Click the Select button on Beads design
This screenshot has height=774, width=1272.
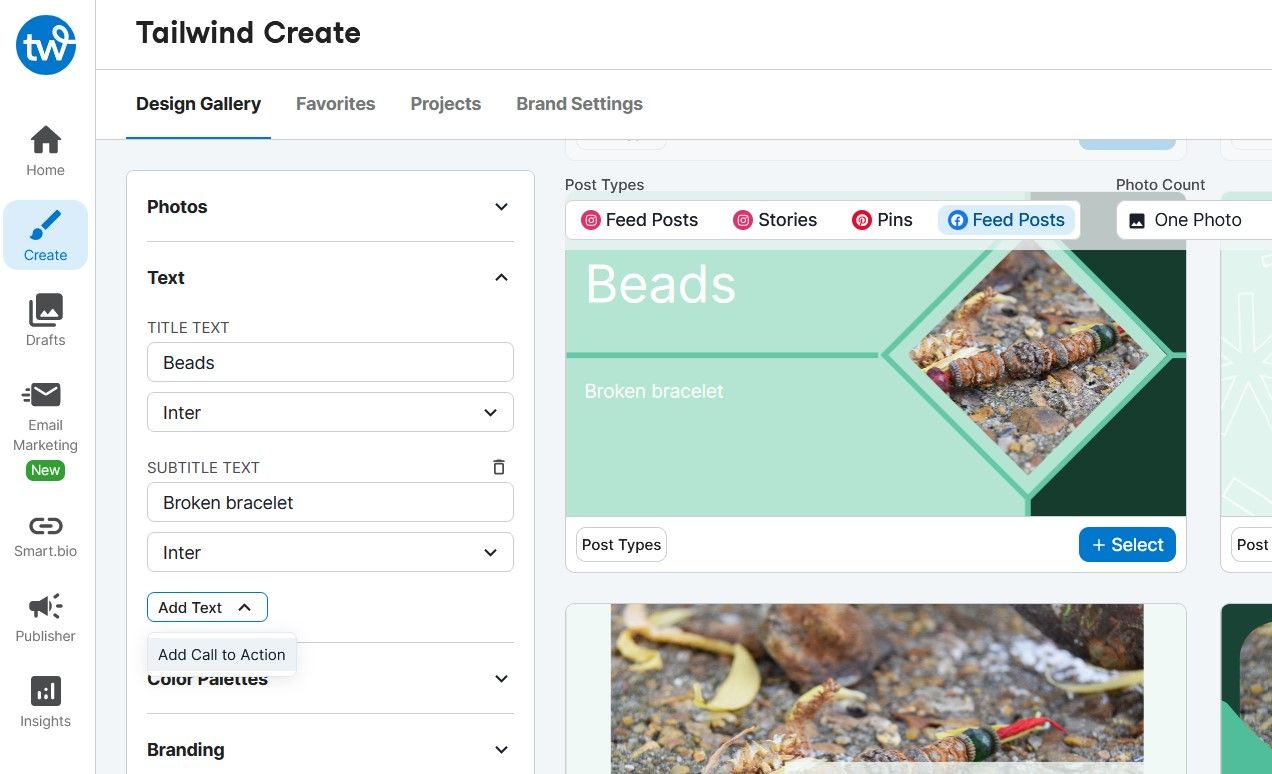(1127, 545)
